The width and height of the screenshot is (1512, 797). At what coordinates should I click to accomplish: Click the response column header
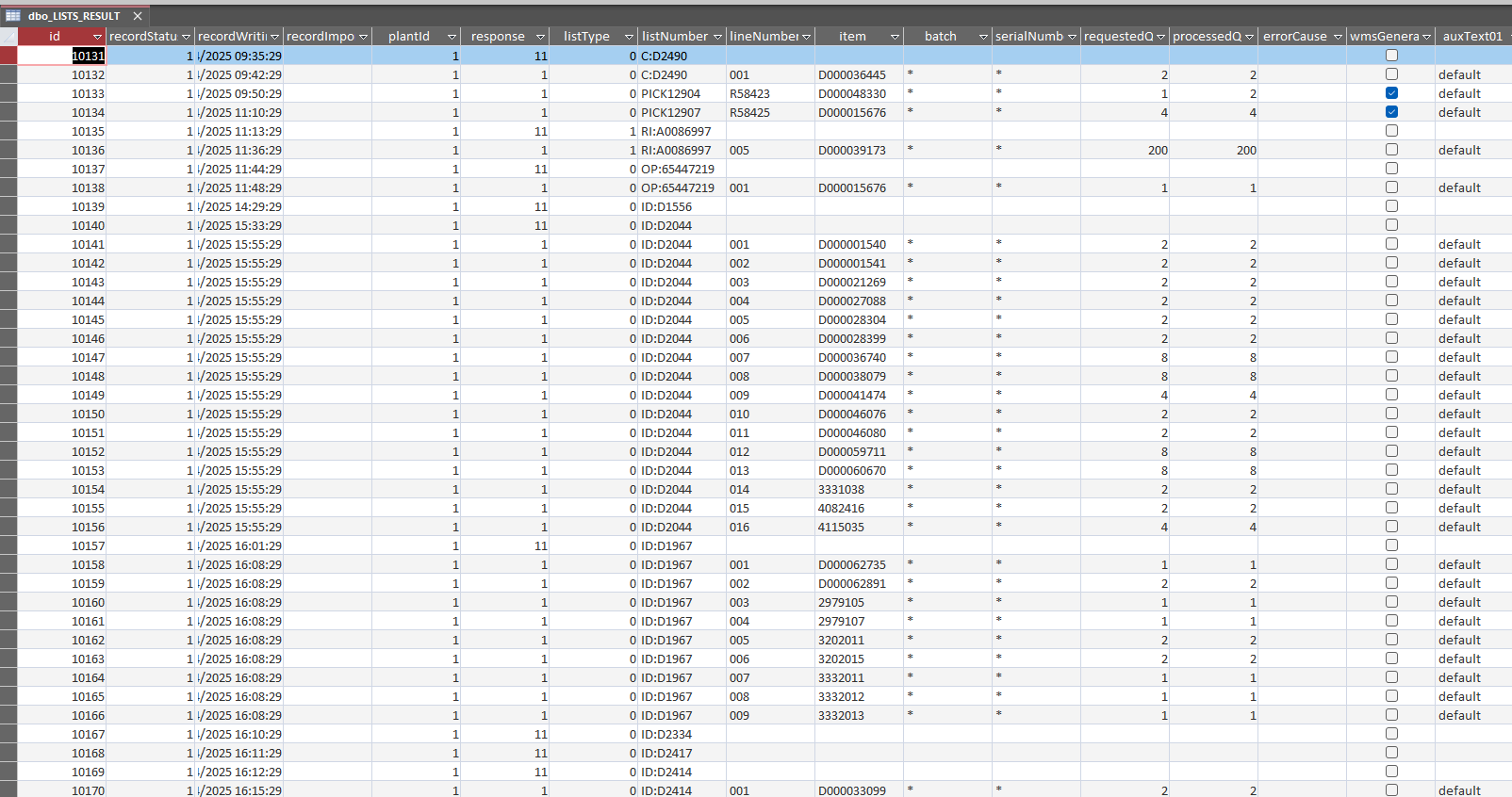click(498, 37)
